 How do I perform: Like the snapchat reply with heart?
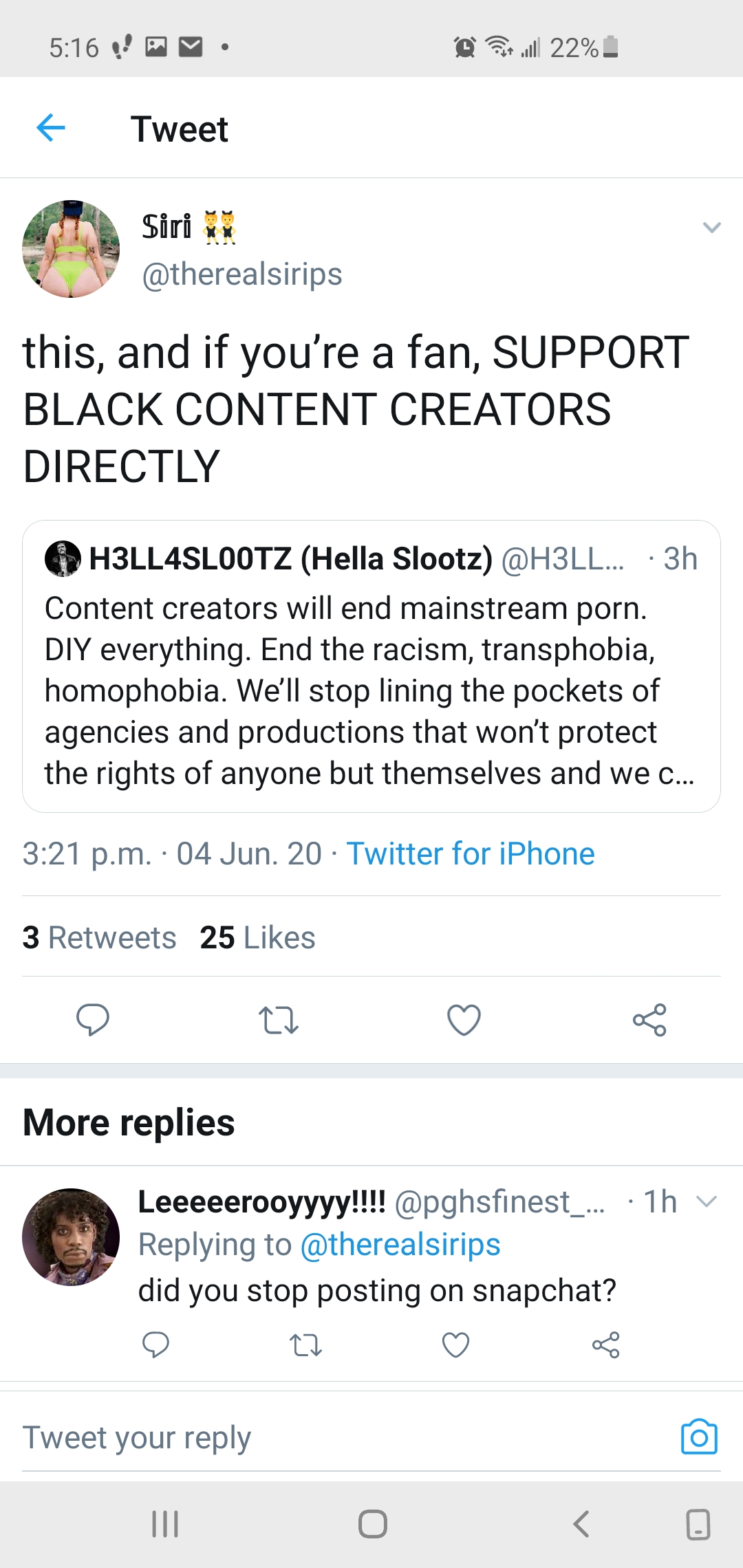[455, 1345]
